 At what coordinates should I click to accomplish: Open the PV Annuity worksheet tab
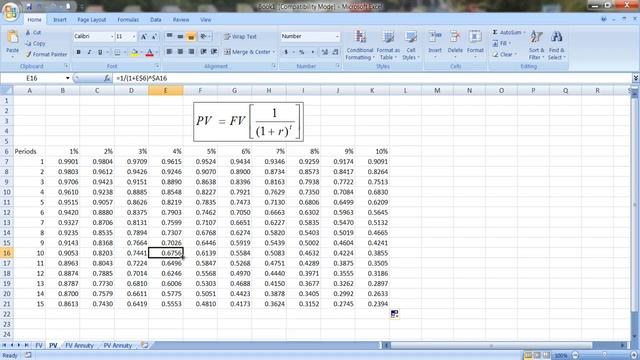point(118,345)
